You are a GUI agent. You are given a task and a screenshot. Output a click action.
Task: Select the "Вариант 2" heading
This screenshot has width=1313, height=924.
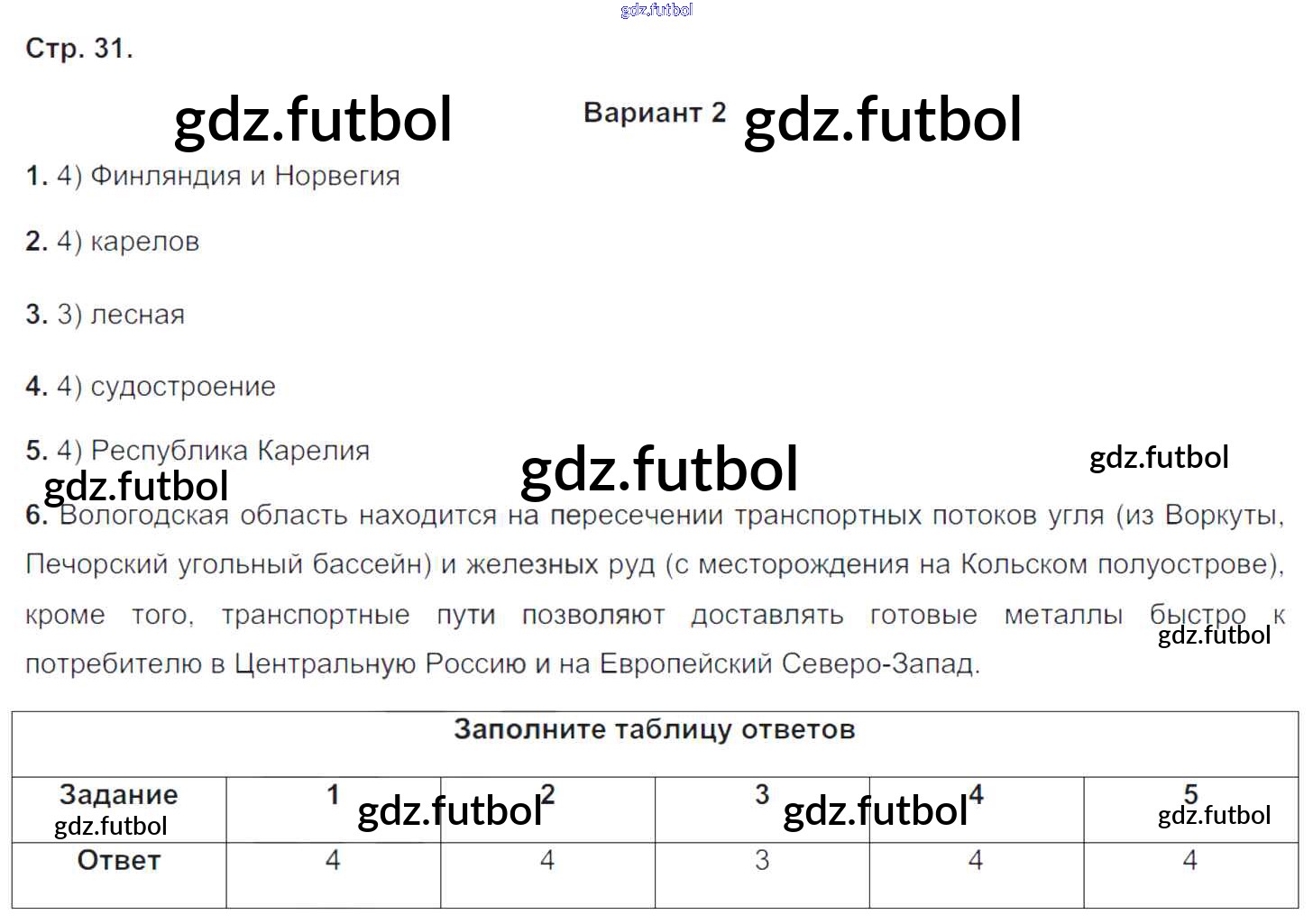(654, 113)
